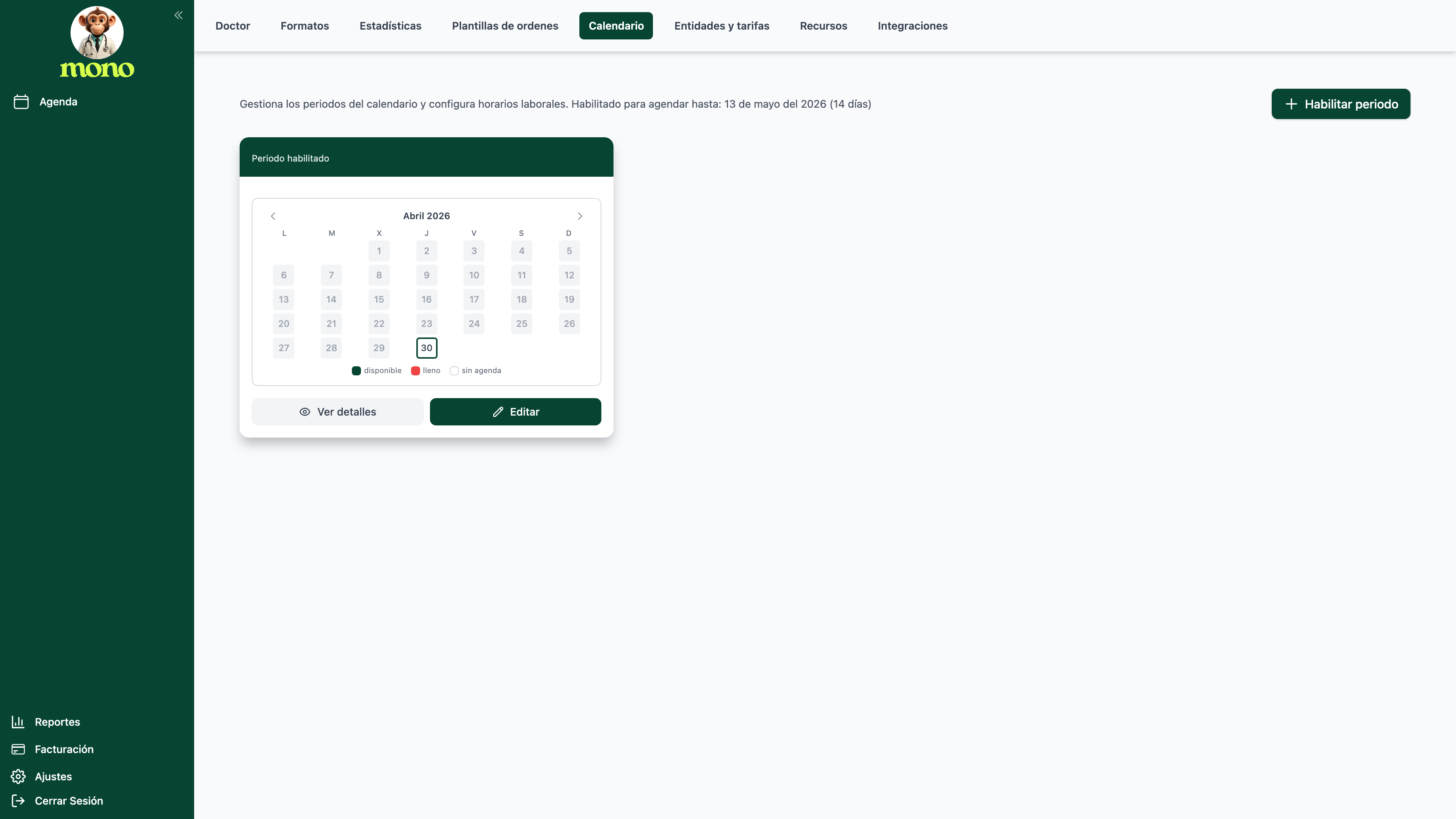The height and width of the screenshot is (819, 1456).
Task: Open the Integraciones tab
Action: pos(913,26)
